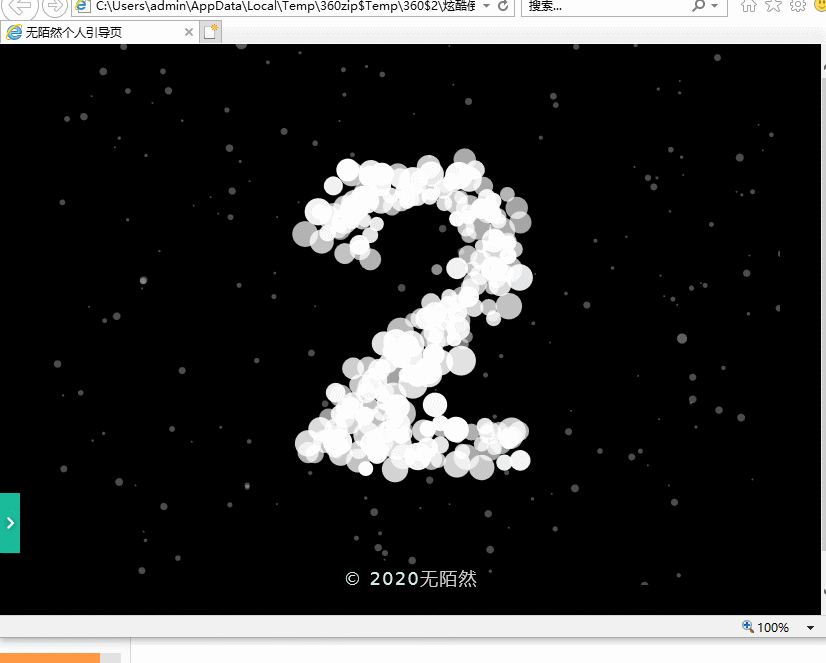Screen dimensions: 826x663
Task: Click the smiley feedback icon
Action: [820, 7]
